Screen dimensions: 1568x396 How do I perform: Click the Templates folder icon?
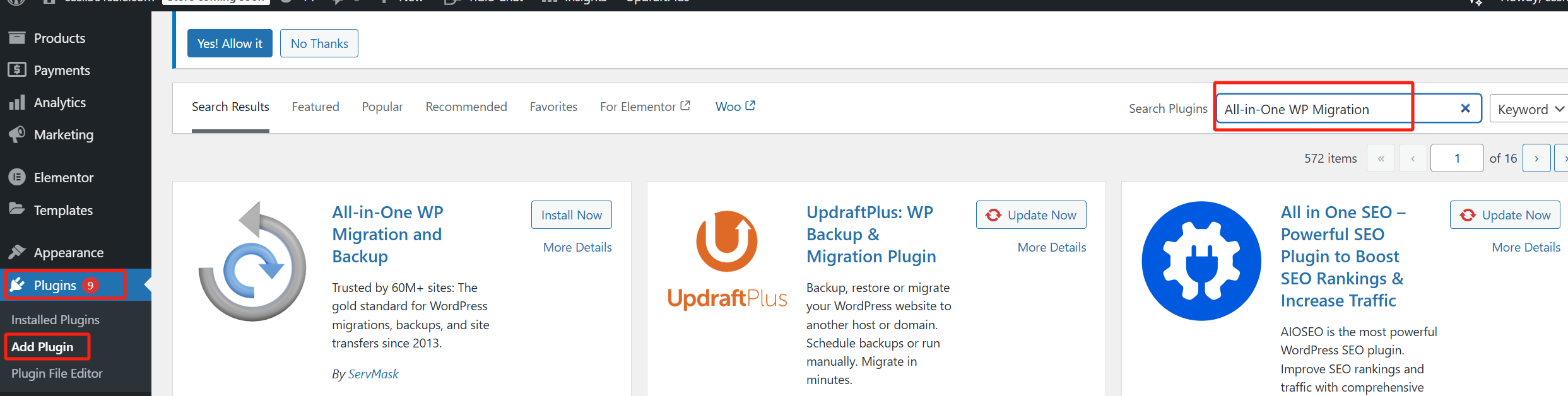17,209
